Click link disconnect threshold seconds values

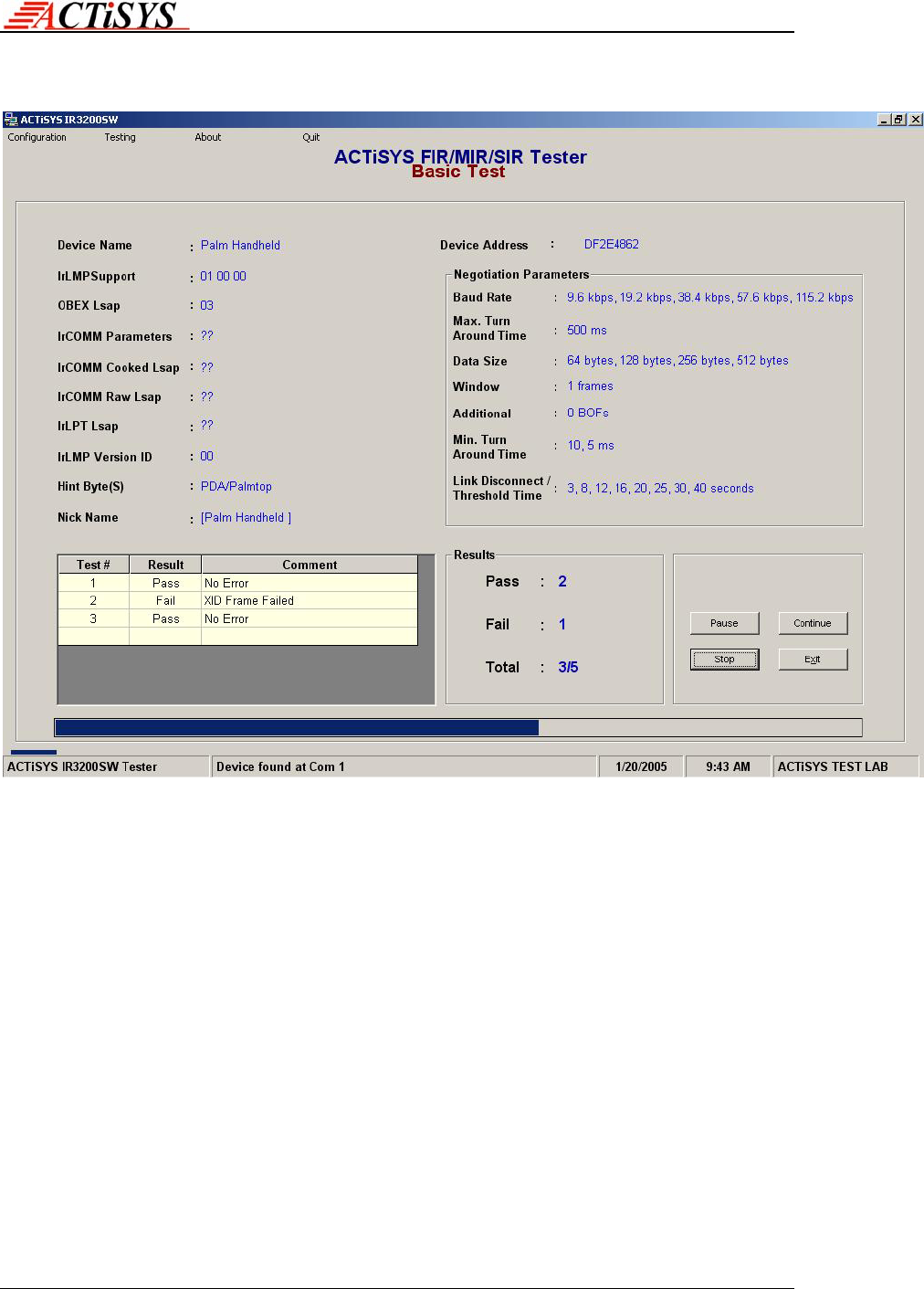coord(660,488)
